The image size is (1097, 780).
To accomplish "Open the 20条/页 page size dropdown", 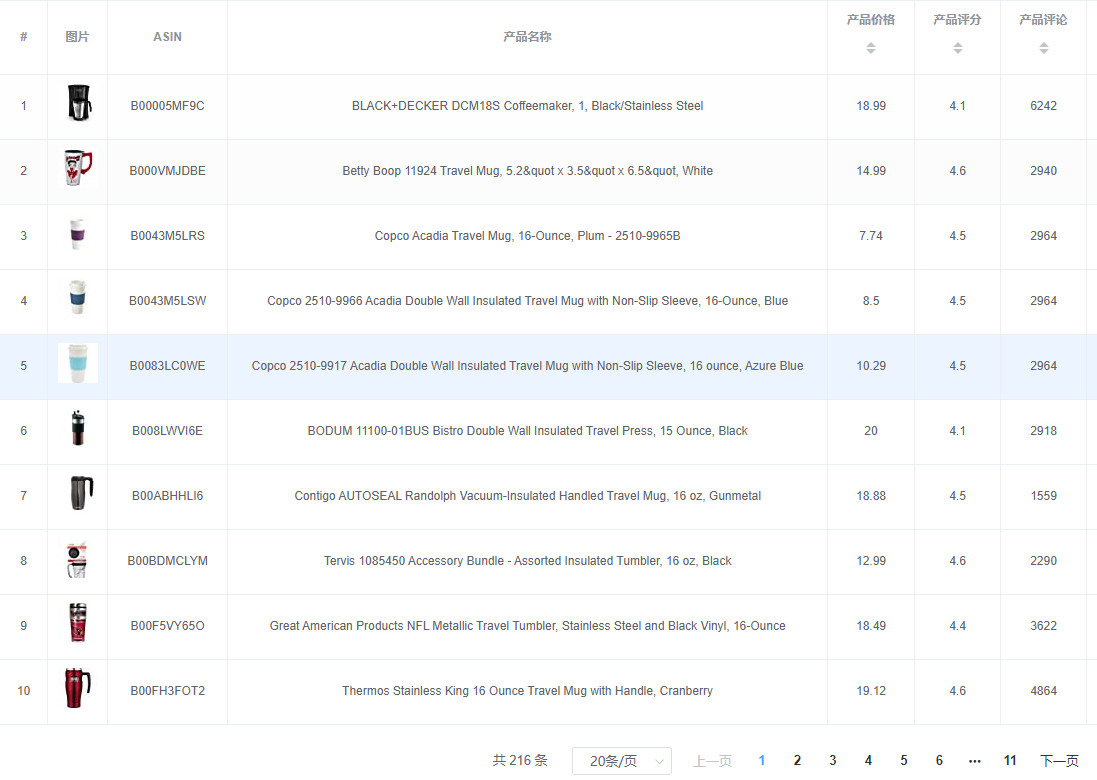I will [622, 761].
